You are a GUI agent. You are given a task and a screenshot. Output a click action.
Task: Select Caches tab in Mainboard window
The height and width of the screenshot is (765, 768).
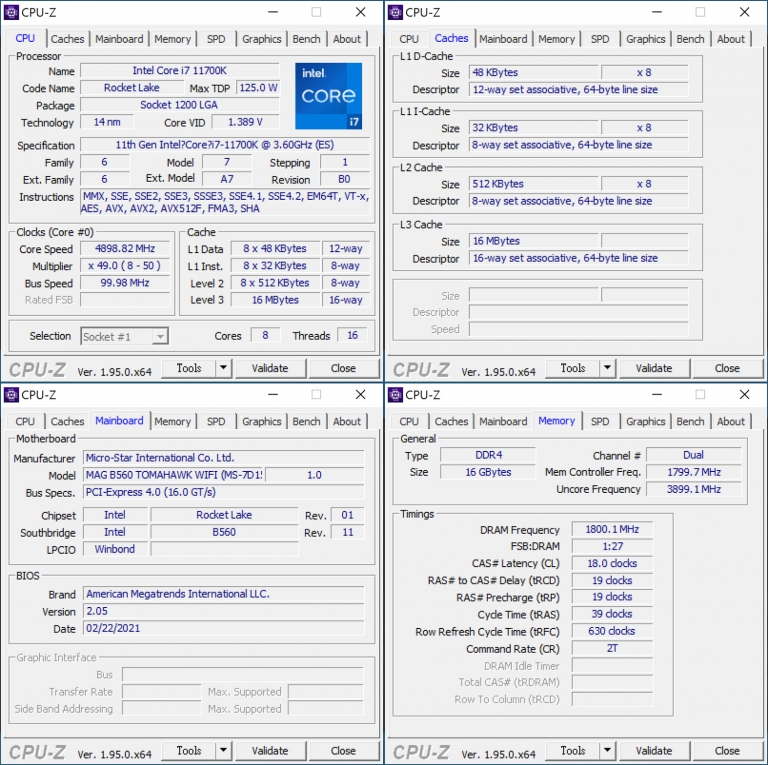(68, 422)
